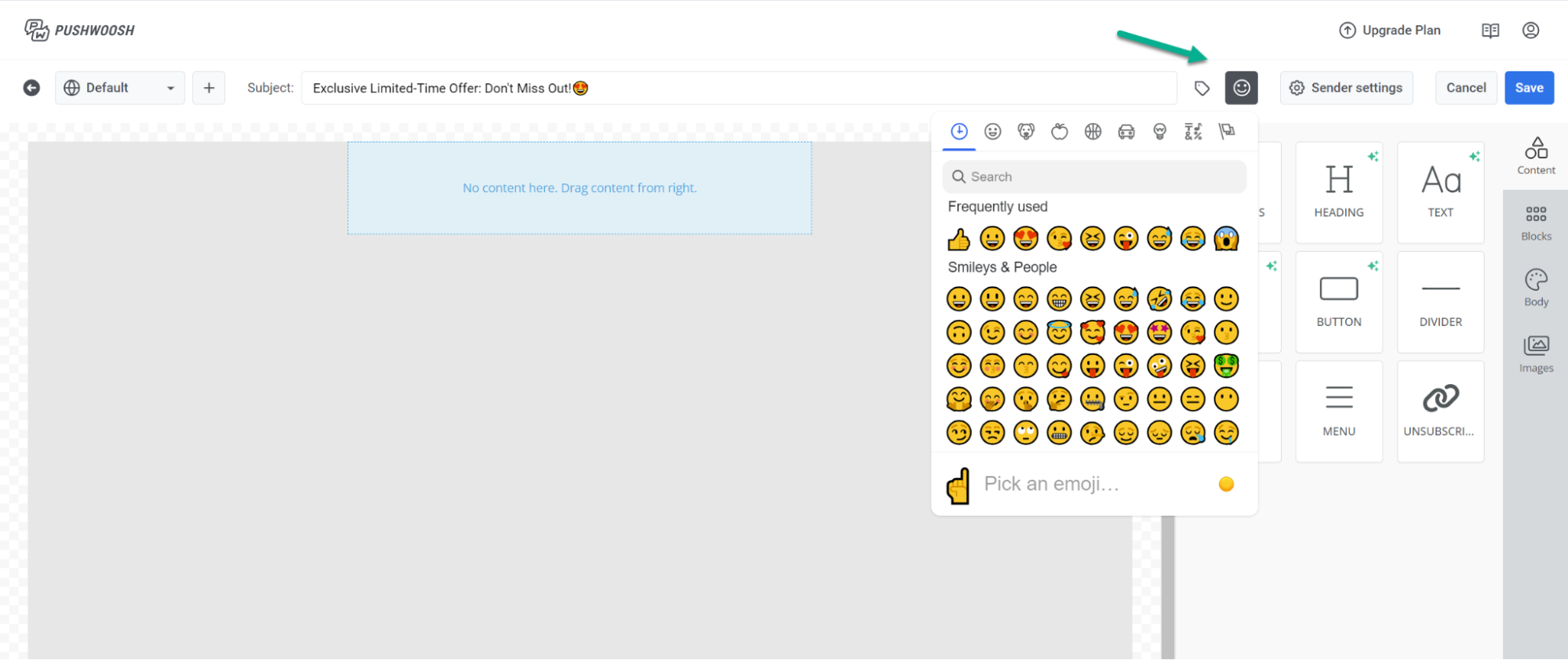Click in the Subject text field

click(737, 88)
